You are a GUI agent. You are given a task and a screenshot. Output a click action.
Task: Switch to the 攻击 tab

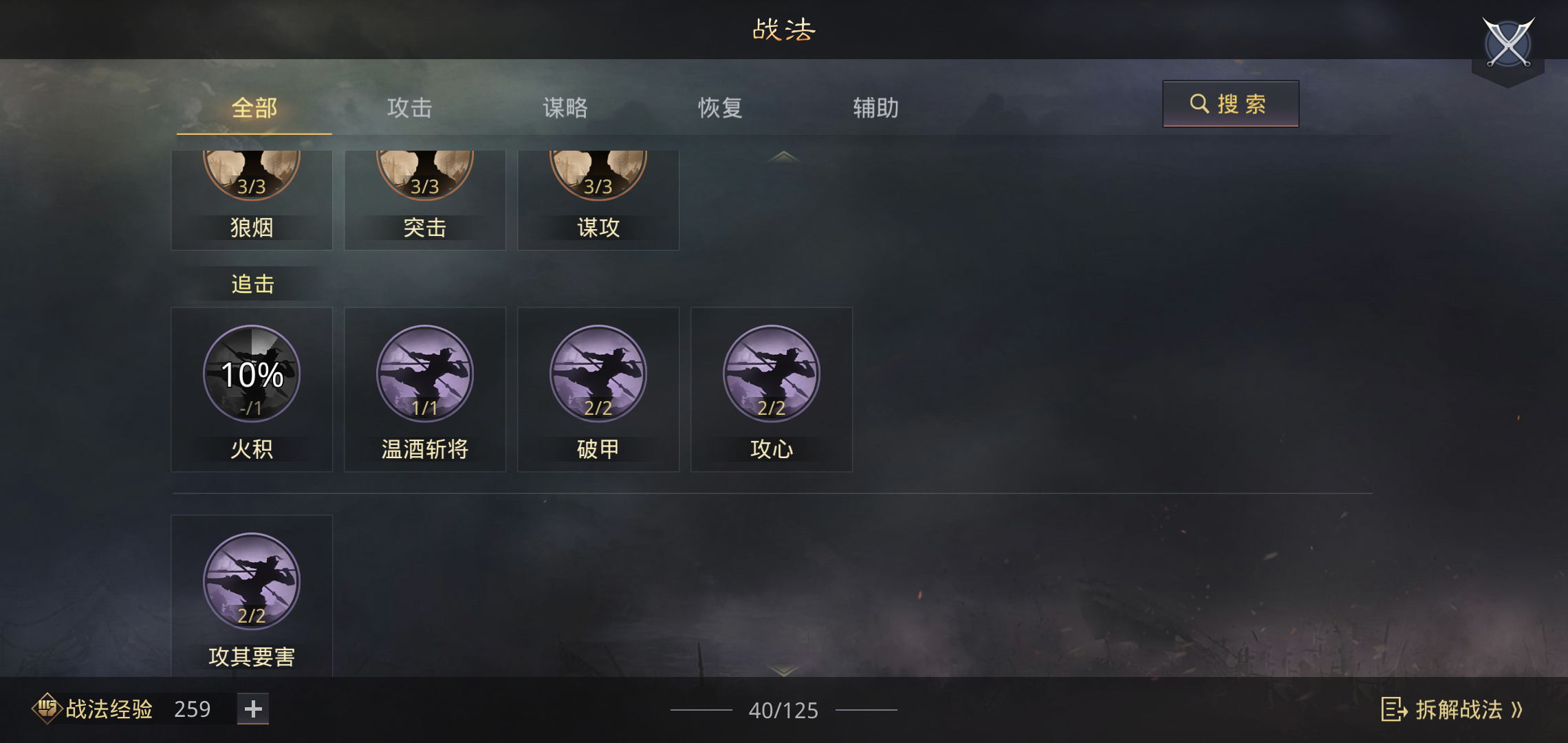tap(410, 108)
